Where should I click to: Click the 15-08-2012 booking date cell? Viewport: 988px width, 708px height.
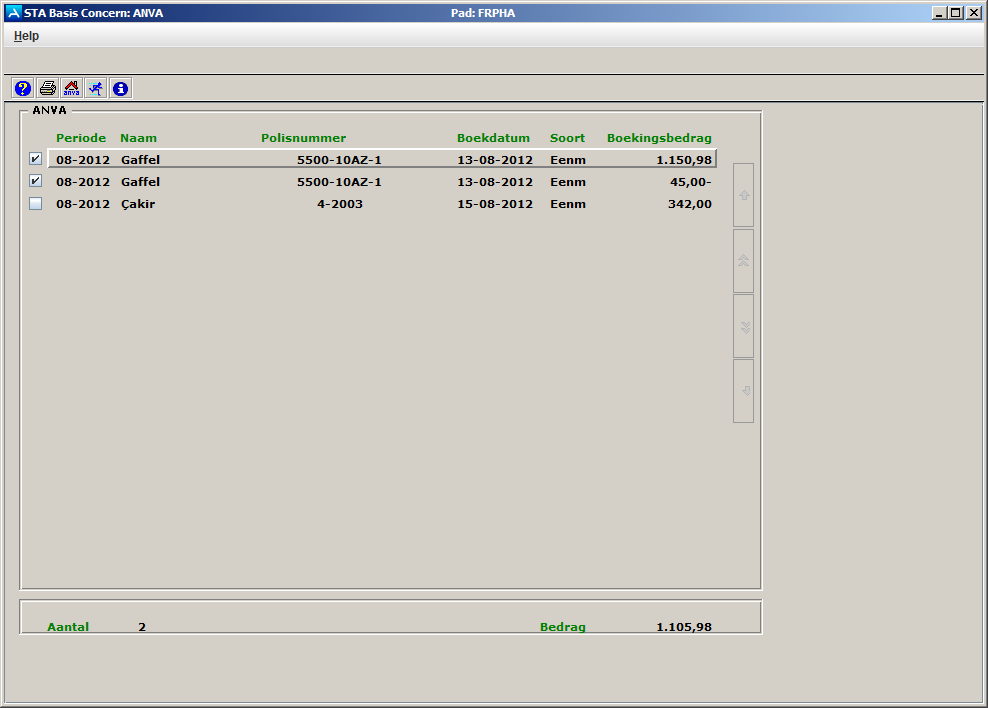(495, 204)
